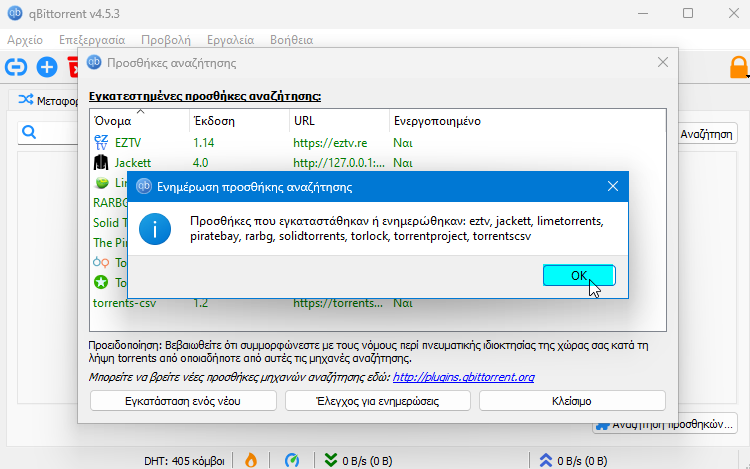Image resolution: width=750 pixels, height=469 pixels.
Task: Open the Εργαλεία menu
Action: [231, 40]
